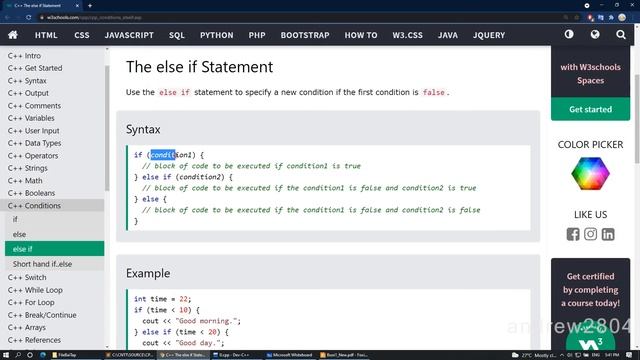Open the JAVA tutorial menu
The image size is (640, 360).
[448, 35]
